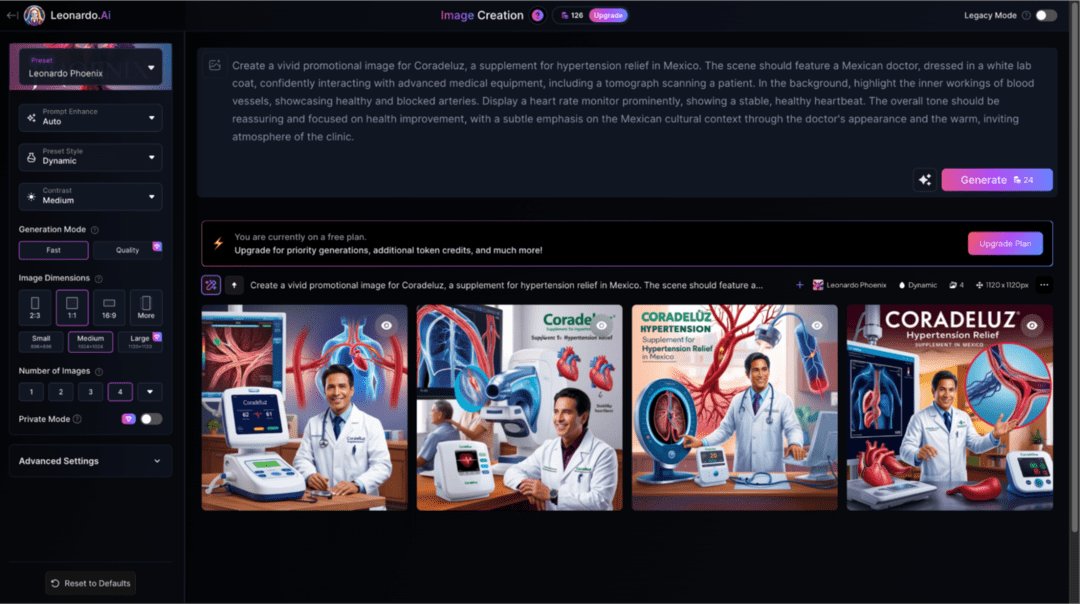Click the up arrow reuse-prompt icon

(234, 285)
